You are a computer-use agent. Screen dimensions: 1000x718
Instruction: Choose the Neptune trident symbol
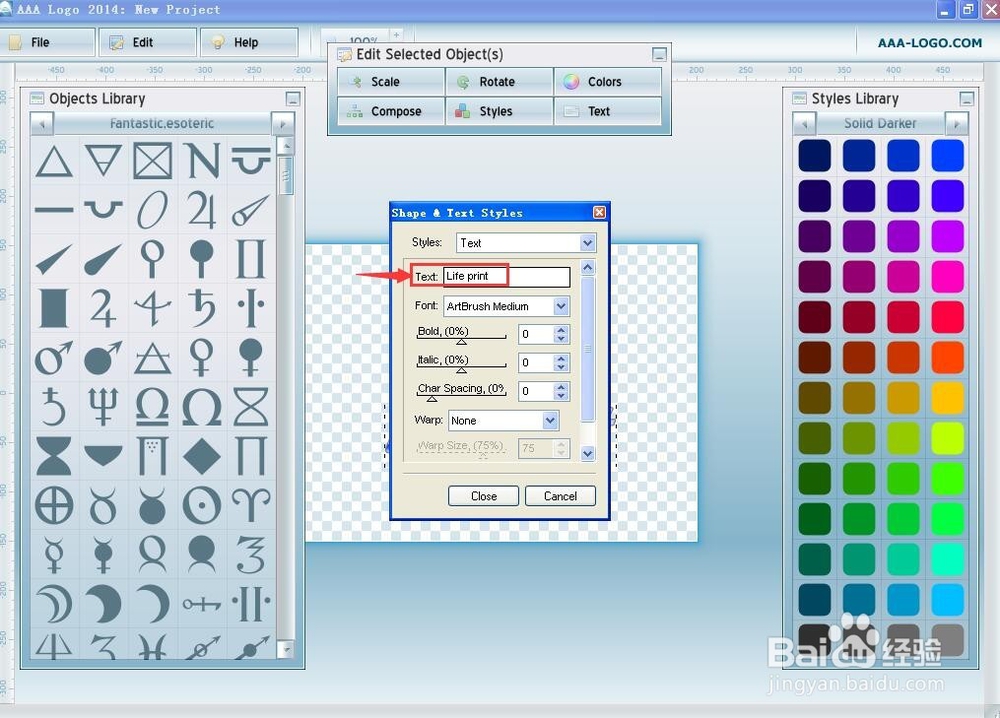[x=103, y=407]
